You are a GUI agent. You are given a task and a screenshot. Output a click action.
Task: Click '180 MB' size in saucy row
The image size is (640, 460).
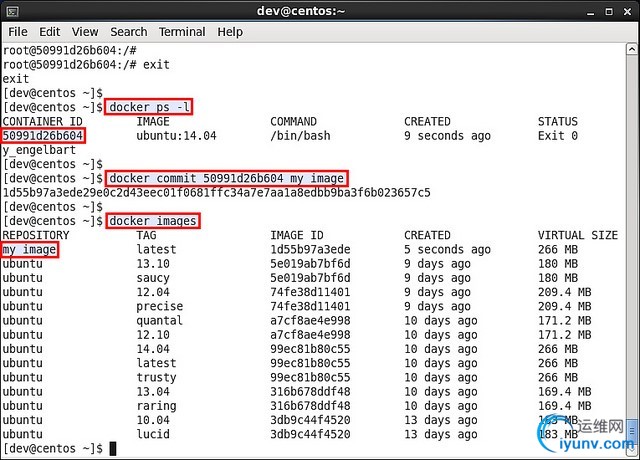558,278
